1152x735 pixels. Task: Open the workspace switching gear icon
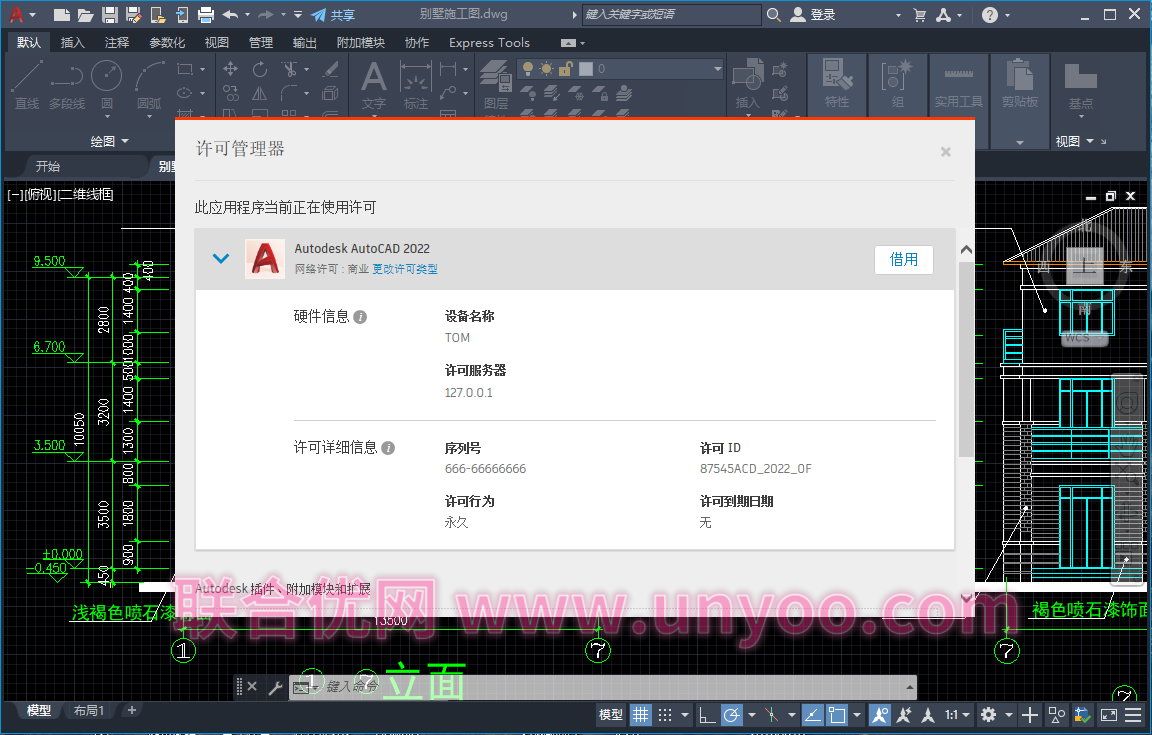pos(989,714)
